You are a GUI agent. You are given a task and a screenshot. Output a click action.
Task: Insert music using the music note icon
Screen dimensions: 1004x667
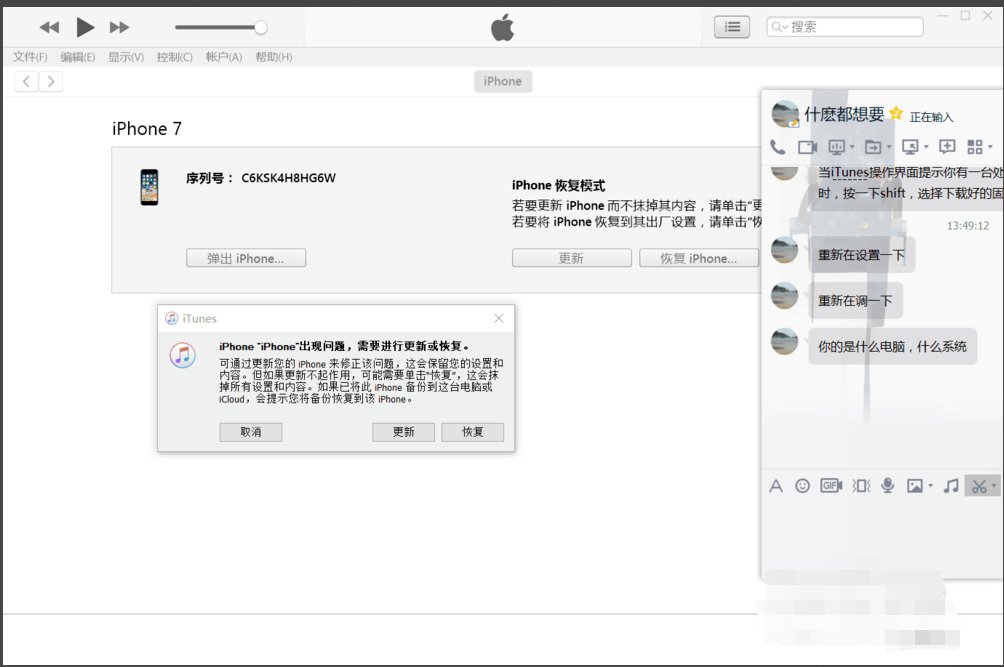tap(951, 486)
